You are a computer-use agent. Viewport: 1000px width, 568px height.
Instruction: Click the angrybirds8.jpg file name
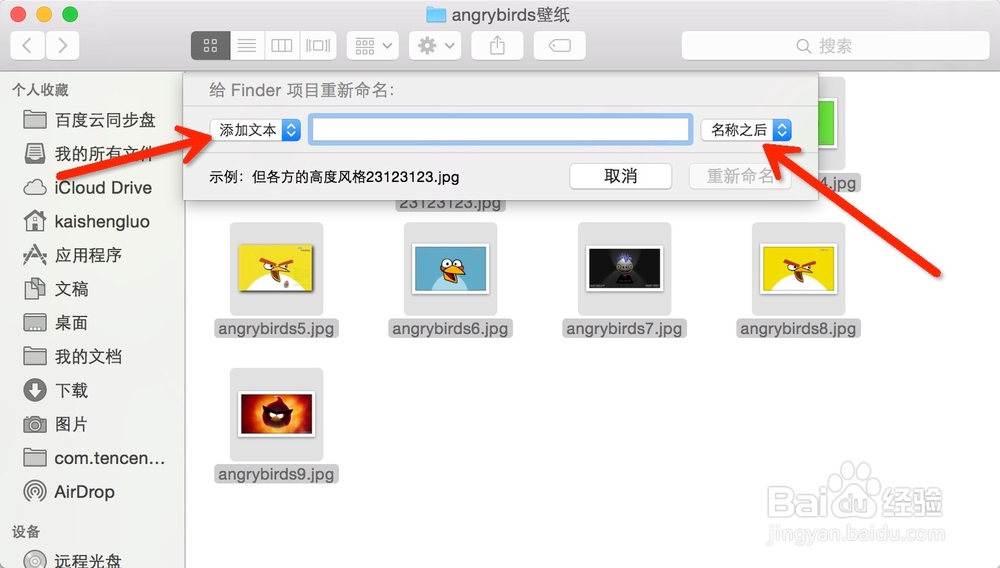(x=798, y=328)
